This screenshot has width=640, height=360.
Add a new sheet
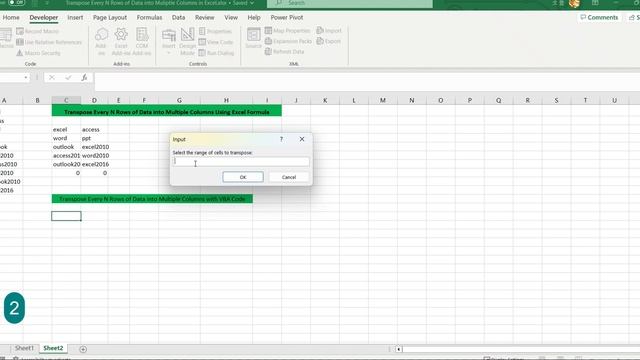pyautogui.click(x=83, y=349)
